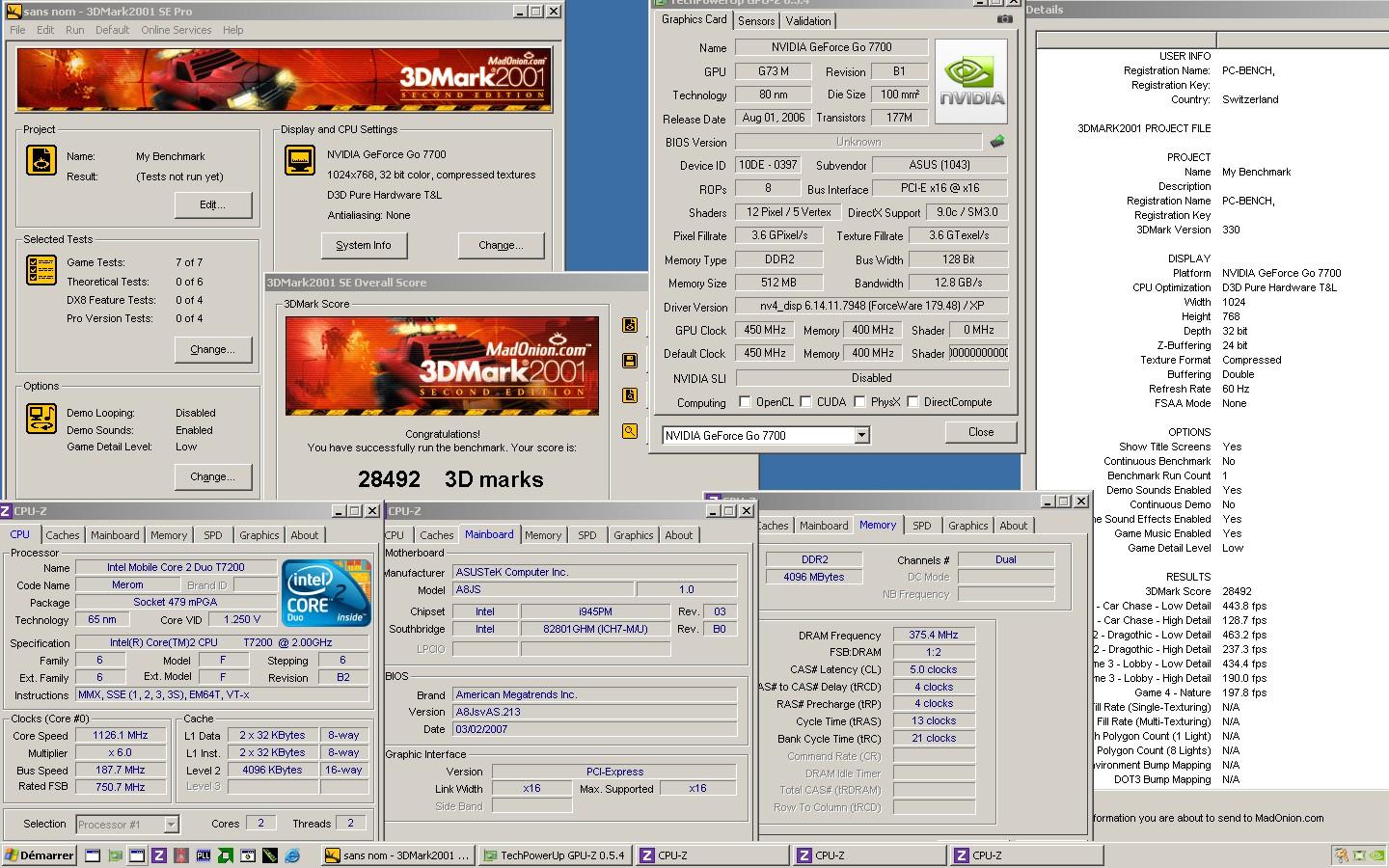Click the Edit... button in Project
The width and height of the screenshot is (1389, 868).
pos(213,204)
